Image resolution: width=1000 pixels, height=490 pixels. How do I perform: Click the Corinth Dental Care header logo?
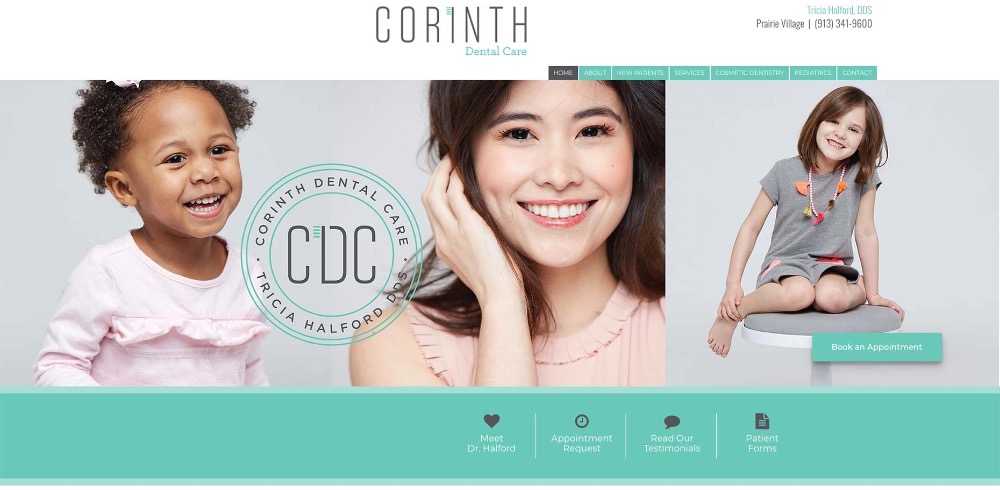click(x=452, y=31)
